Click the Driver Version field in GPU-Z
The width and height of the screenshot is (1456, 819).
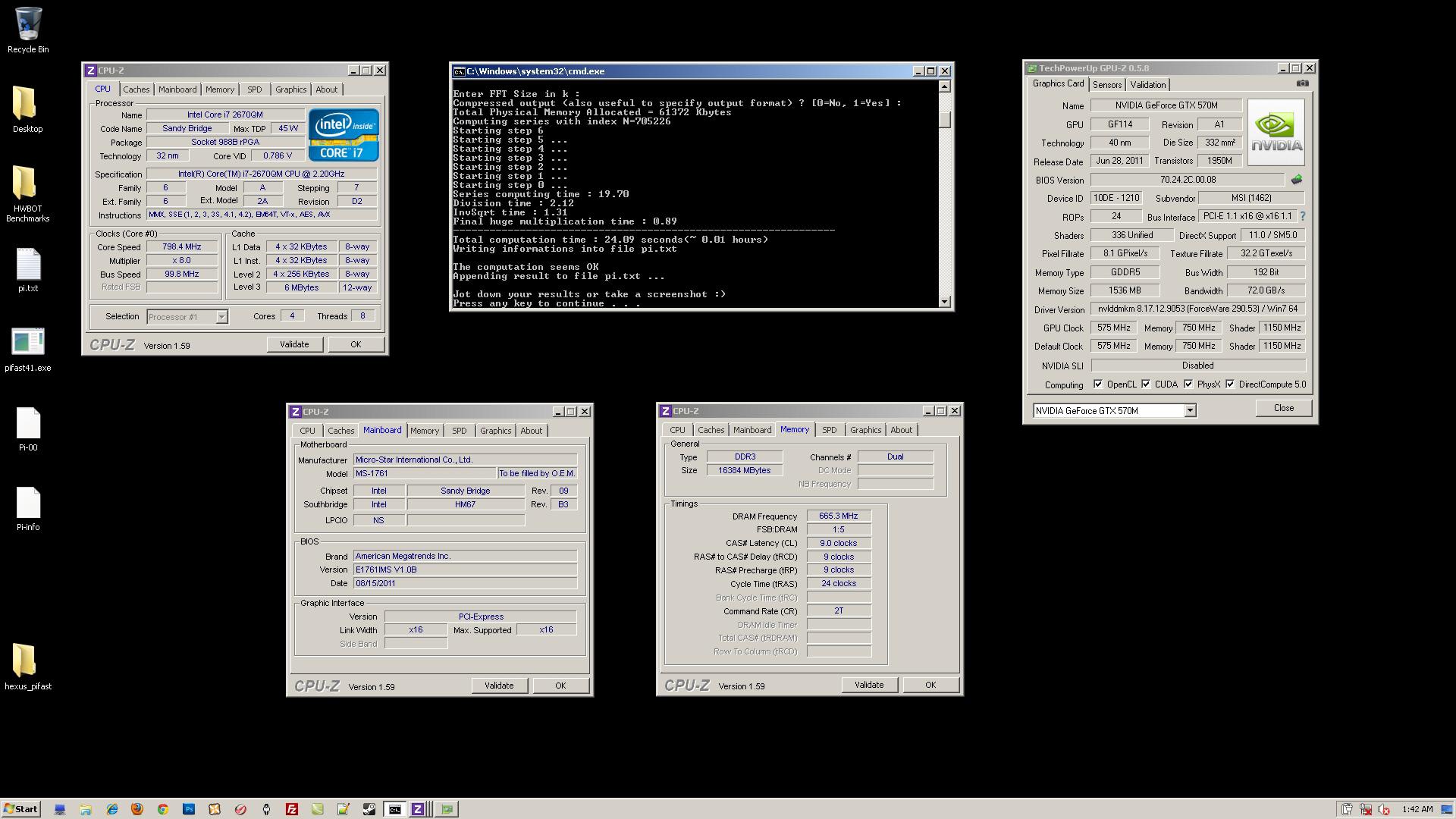tap(1198, 309)
